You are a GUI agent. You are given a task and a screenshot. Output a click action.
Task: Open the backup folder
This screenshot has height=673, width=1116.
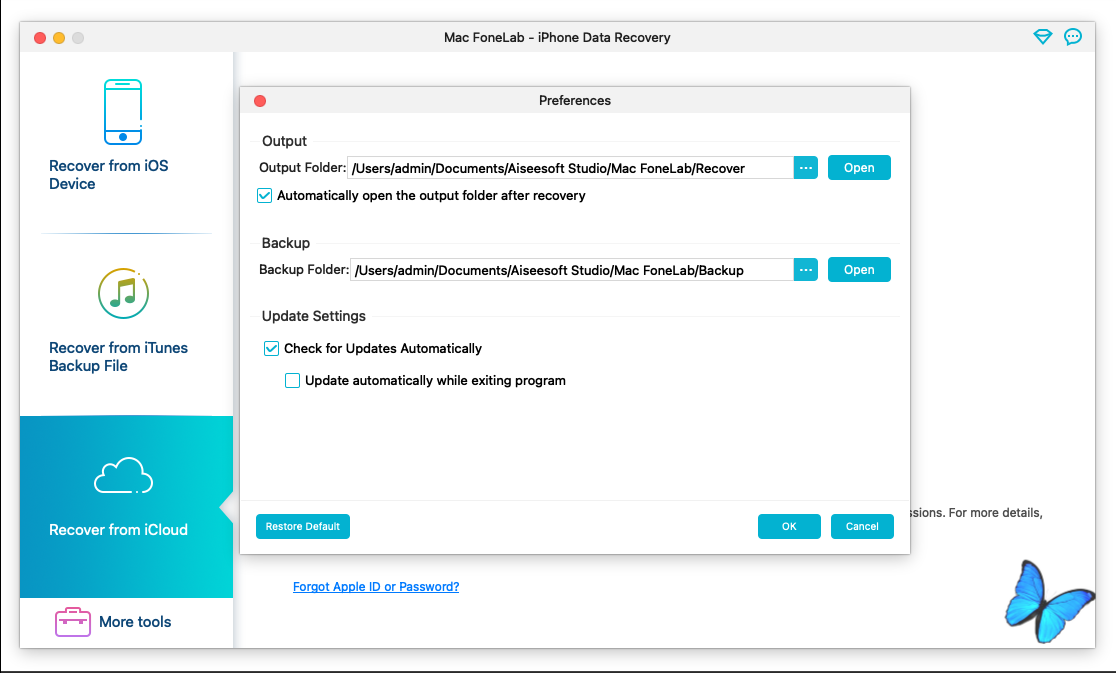pos(859,270)
